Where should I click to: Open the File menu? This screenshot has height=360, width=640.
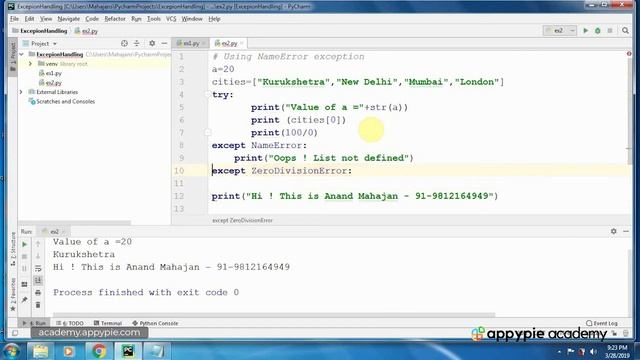coord(14,19)
